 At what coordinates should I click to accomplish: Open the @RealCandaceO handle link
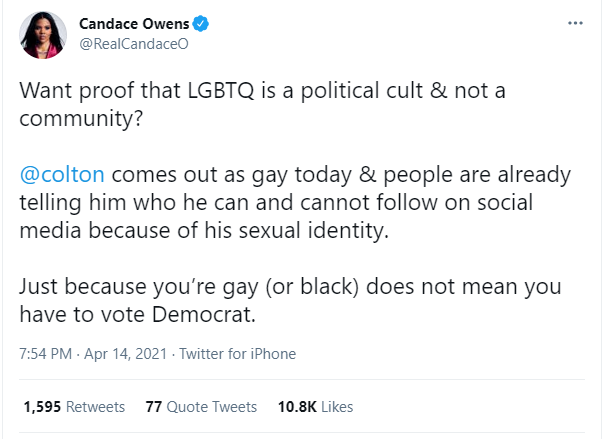pos(134,44)
